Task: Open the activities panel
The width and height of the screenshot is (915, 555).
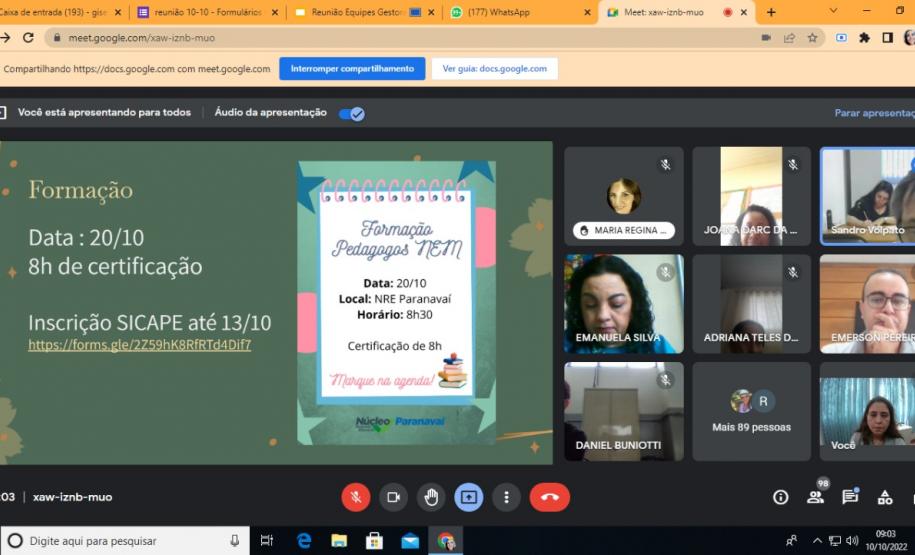Action: [885, 497]
